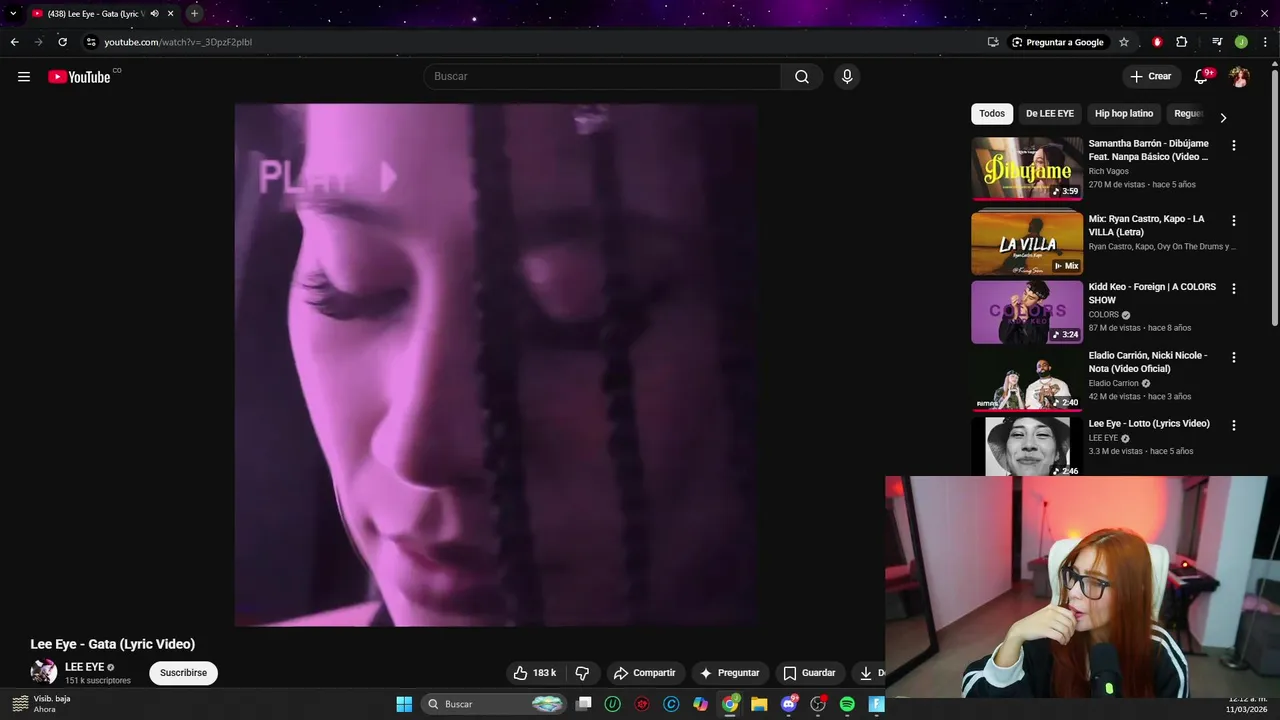
Task: Open Discord from the taskbar
Action: coord(789,704)
